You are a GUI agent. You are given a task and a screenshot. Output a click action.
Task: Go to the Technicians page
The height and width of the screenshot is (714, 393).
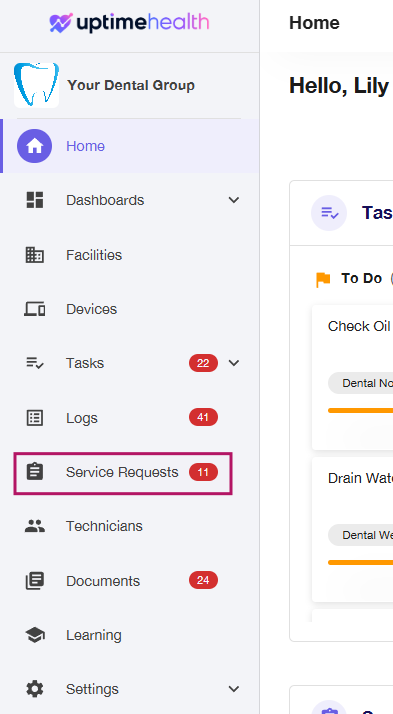pos(130,526)
